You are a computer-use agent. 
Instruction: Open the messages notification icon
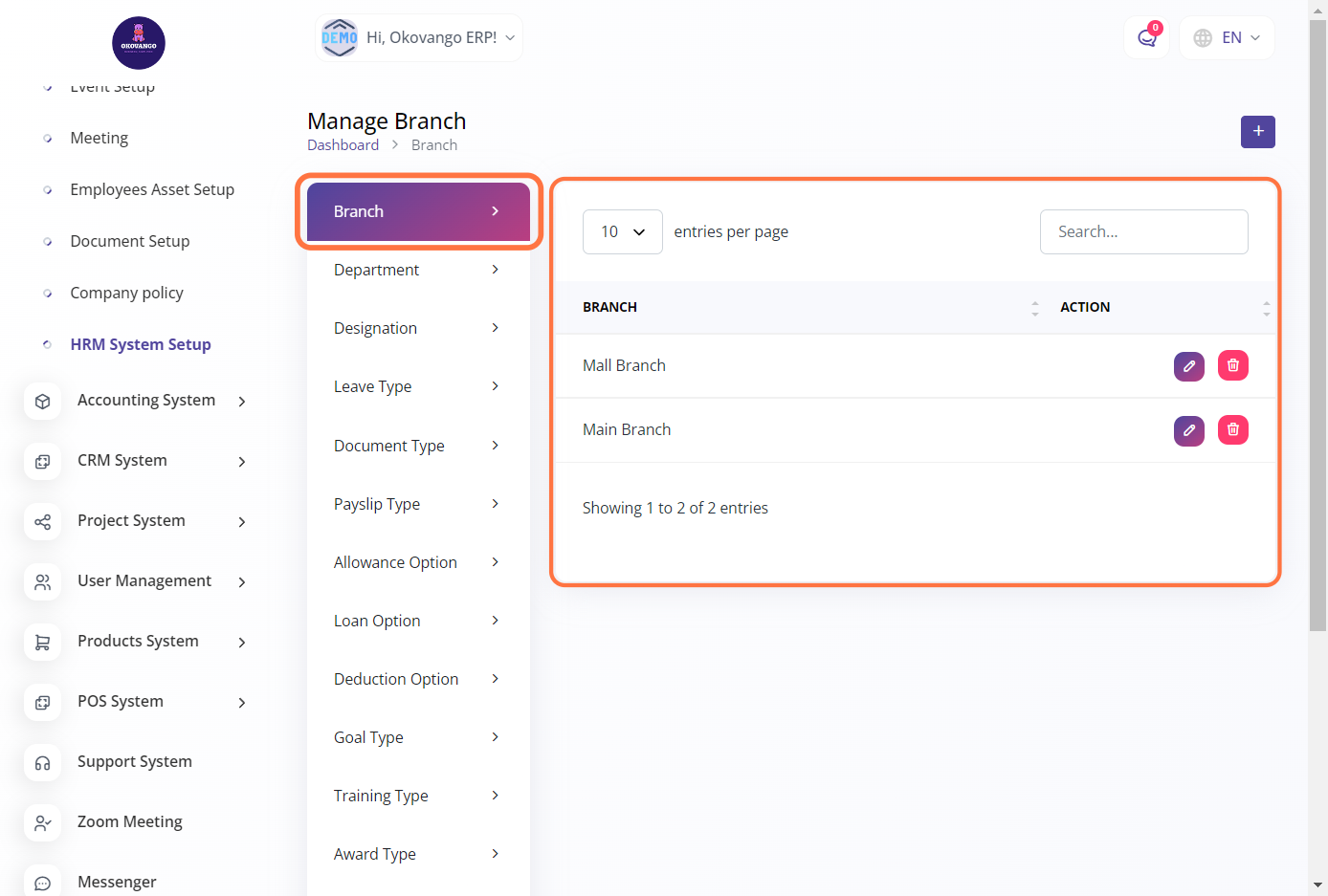click(x=1146, y=38)
